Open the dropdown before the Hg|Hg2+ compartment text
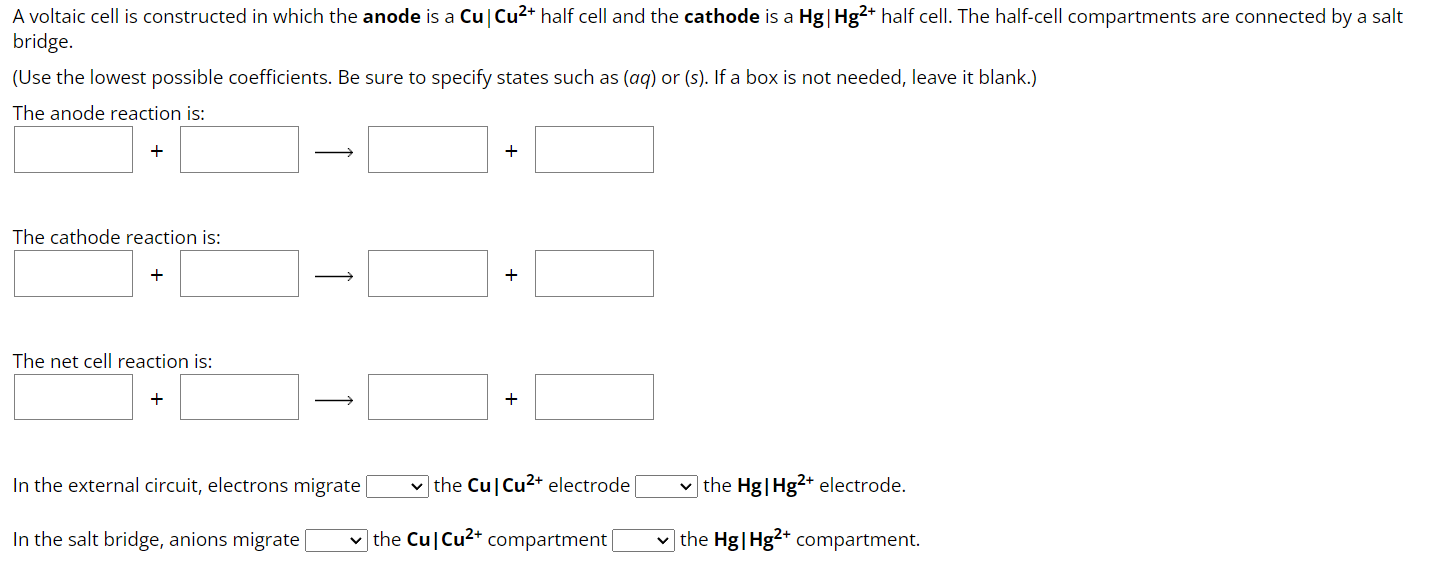Screen dimensions: 1447x585 coord(643,539)
